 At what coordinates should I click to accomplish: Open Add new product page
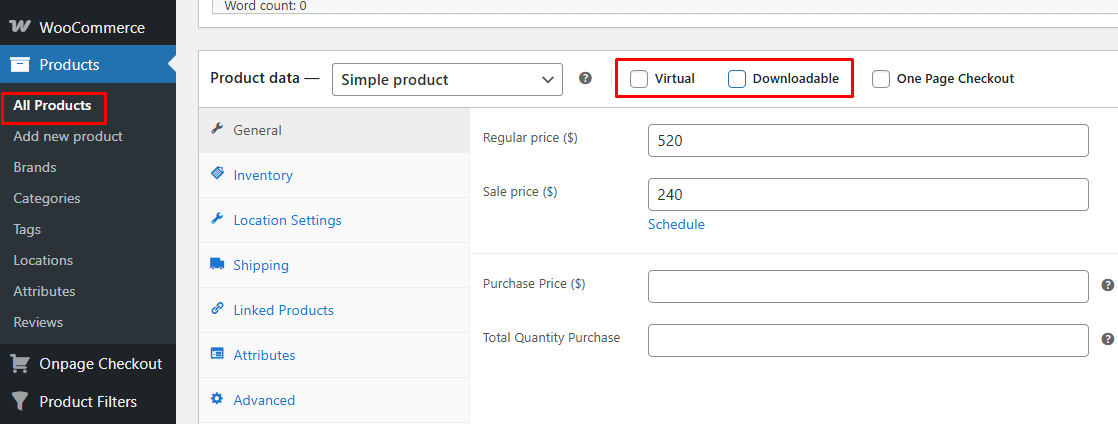pyautogui.click(x=68, y=136)
